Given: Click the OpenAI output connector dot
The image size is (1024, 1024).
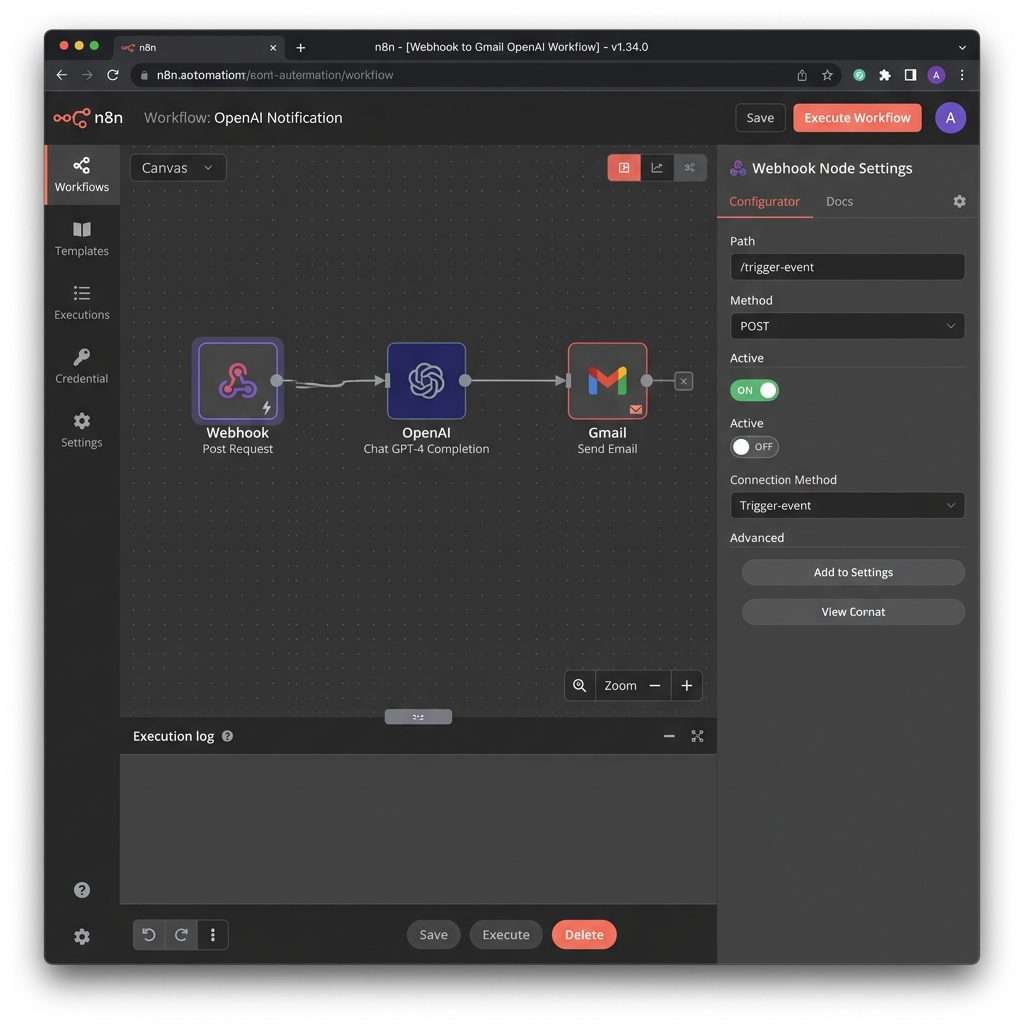Looking at the screenshot, I should [x=465, y=381].
